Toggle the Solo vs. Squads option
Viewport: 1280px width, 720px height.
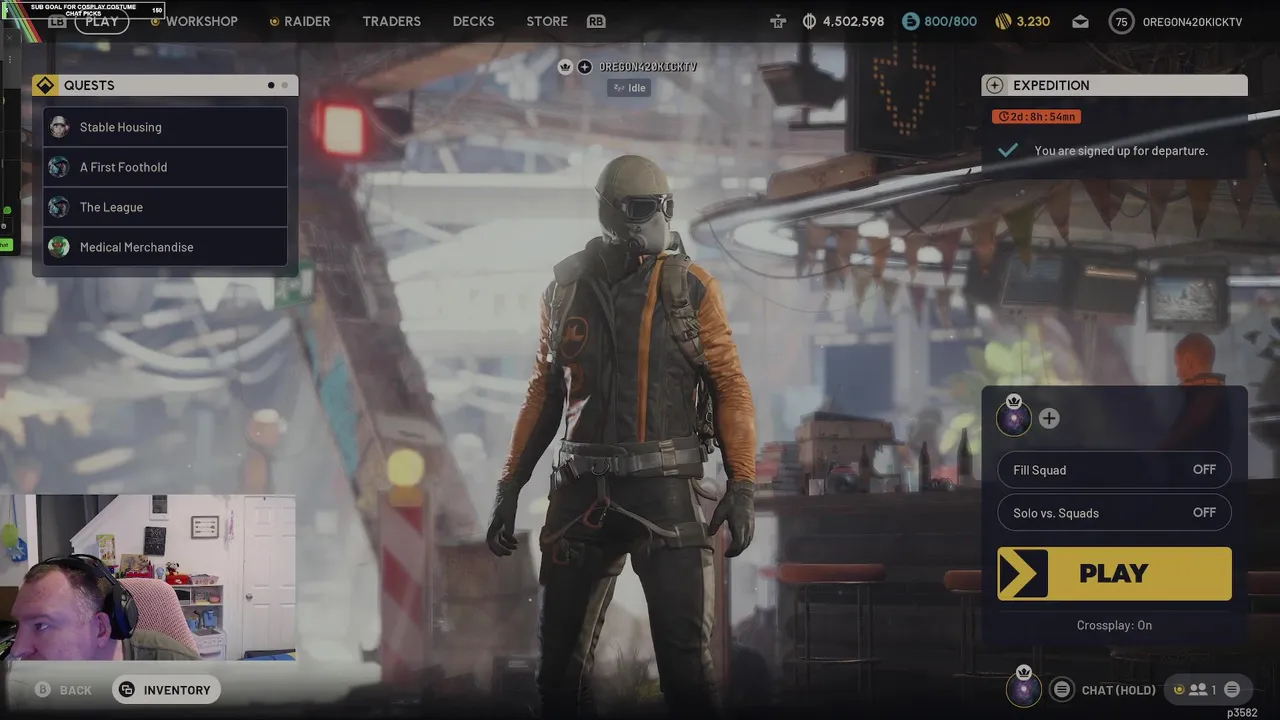tap(1114, 513)
